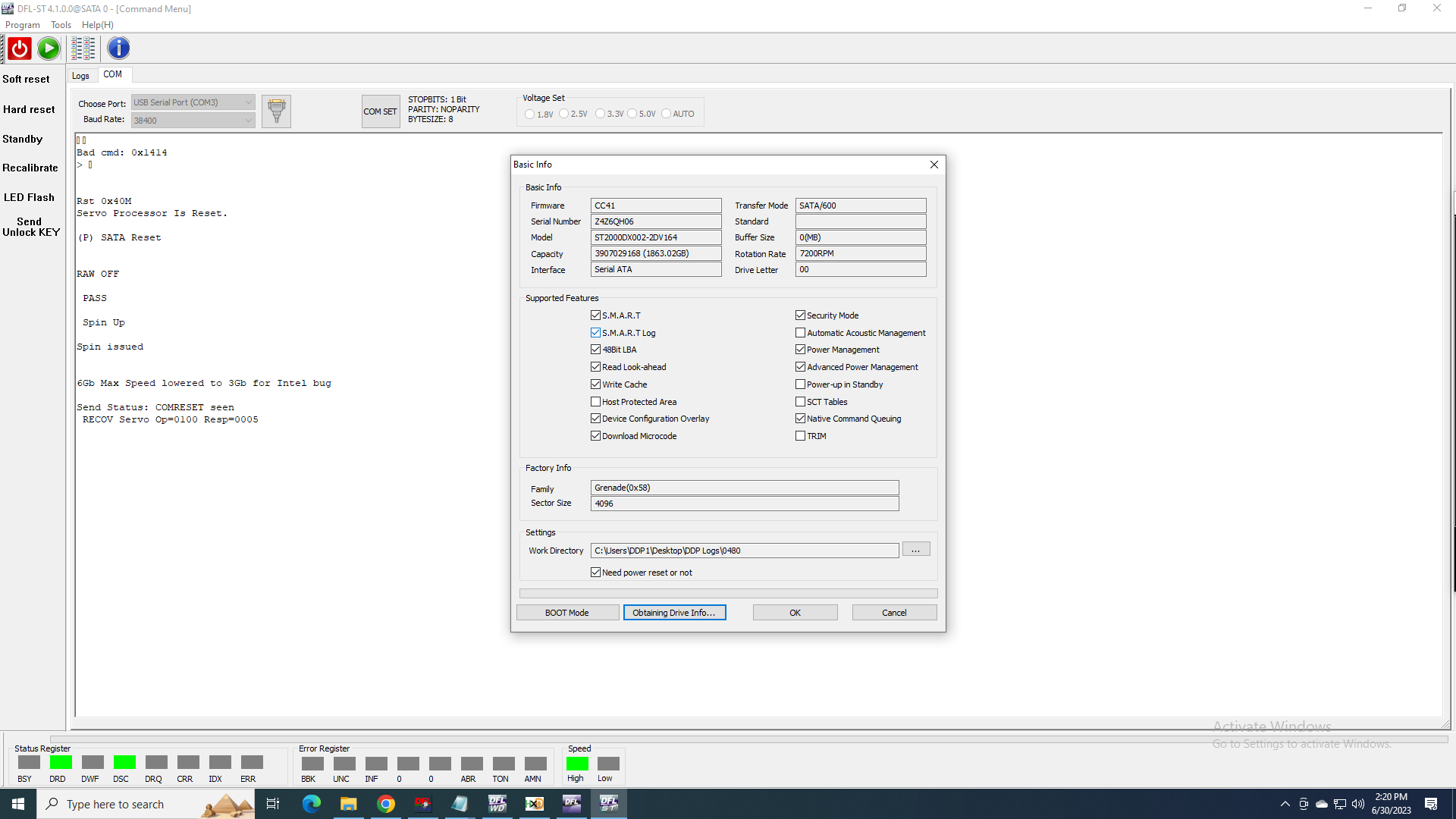Expand the Choose Port dropdown
Screen dimensions: 1456x819
coord(248,102)
